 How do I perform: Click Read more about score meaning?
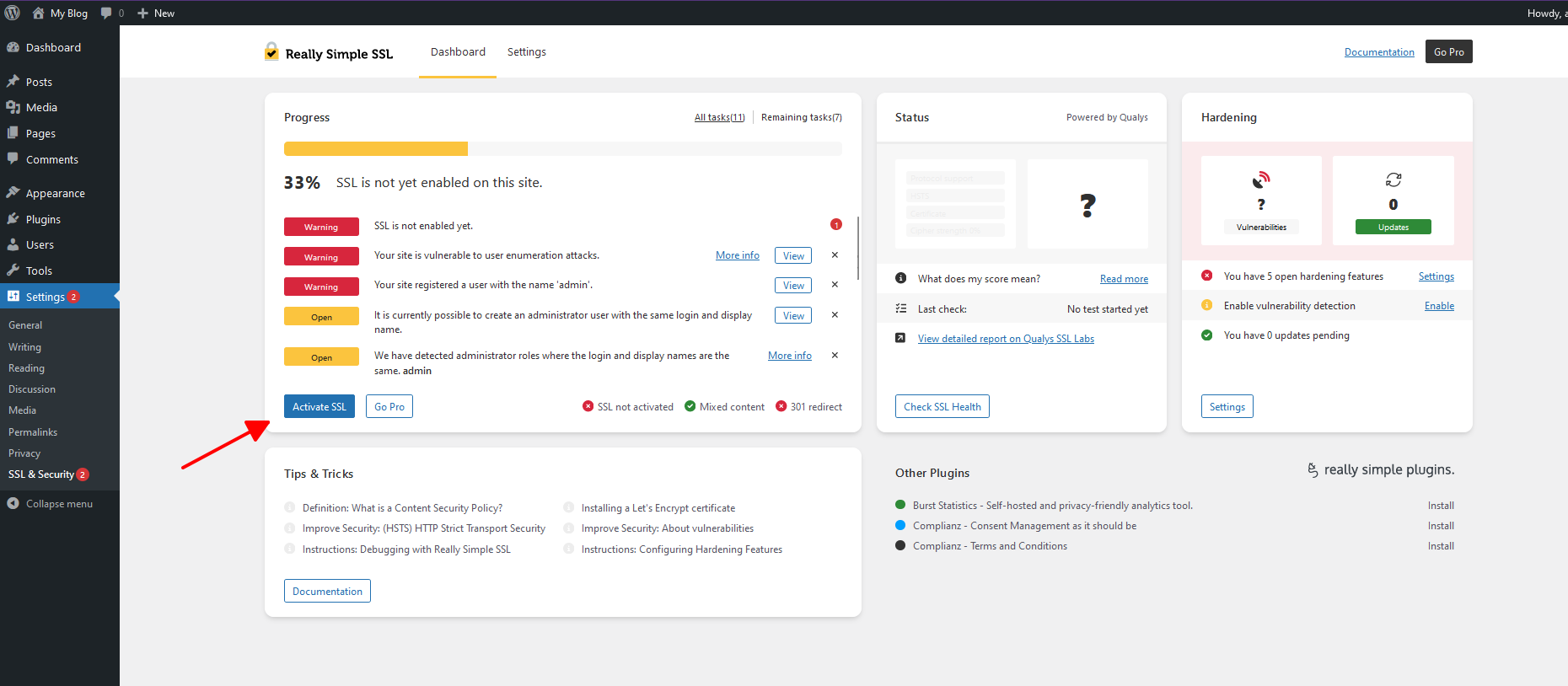tap(1124, 279)
